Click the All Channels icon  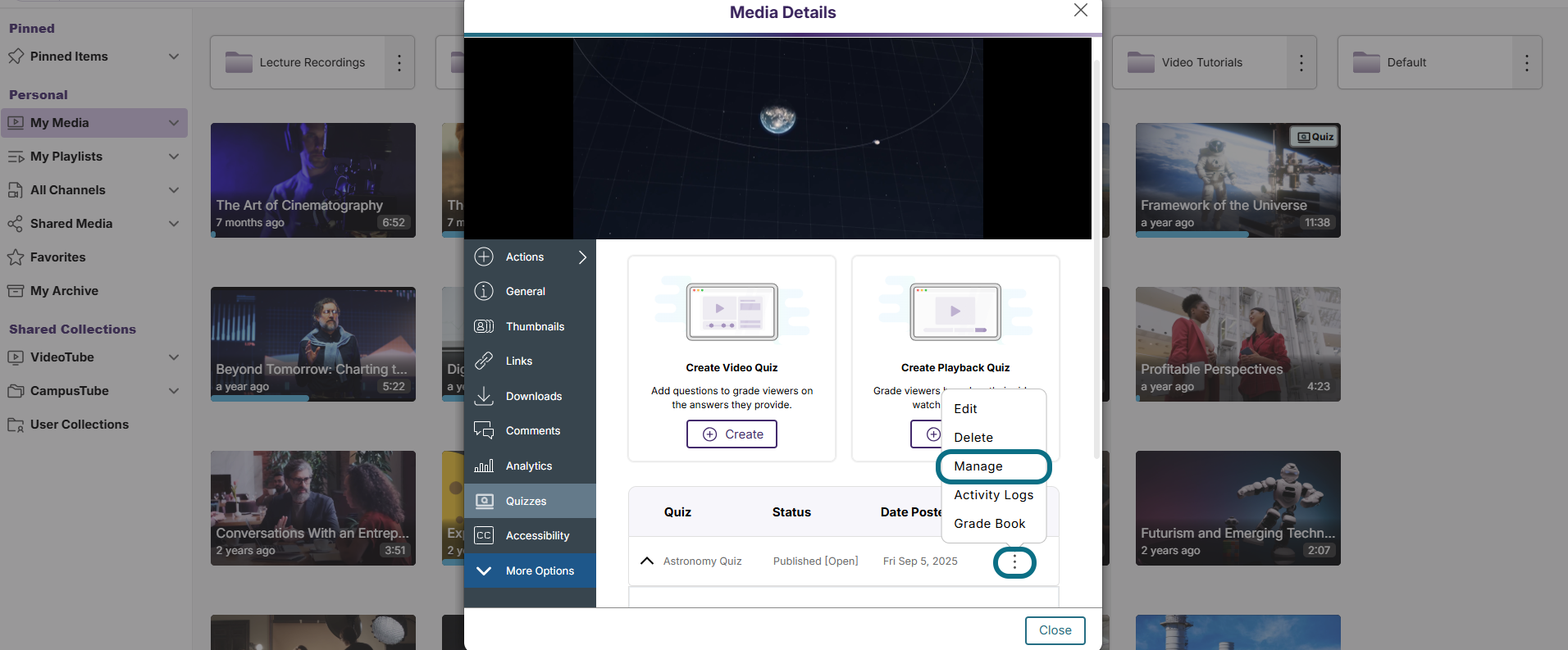click(x=16, y=190)
